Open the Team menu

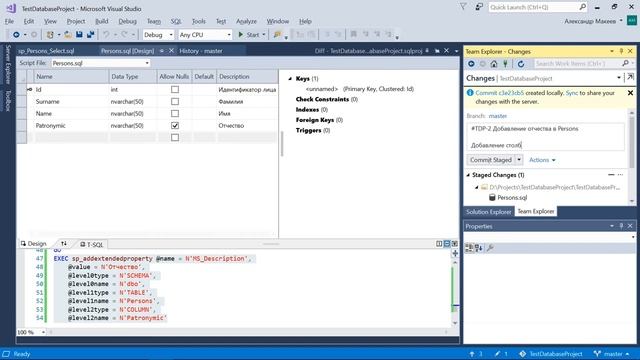(154, 21)
